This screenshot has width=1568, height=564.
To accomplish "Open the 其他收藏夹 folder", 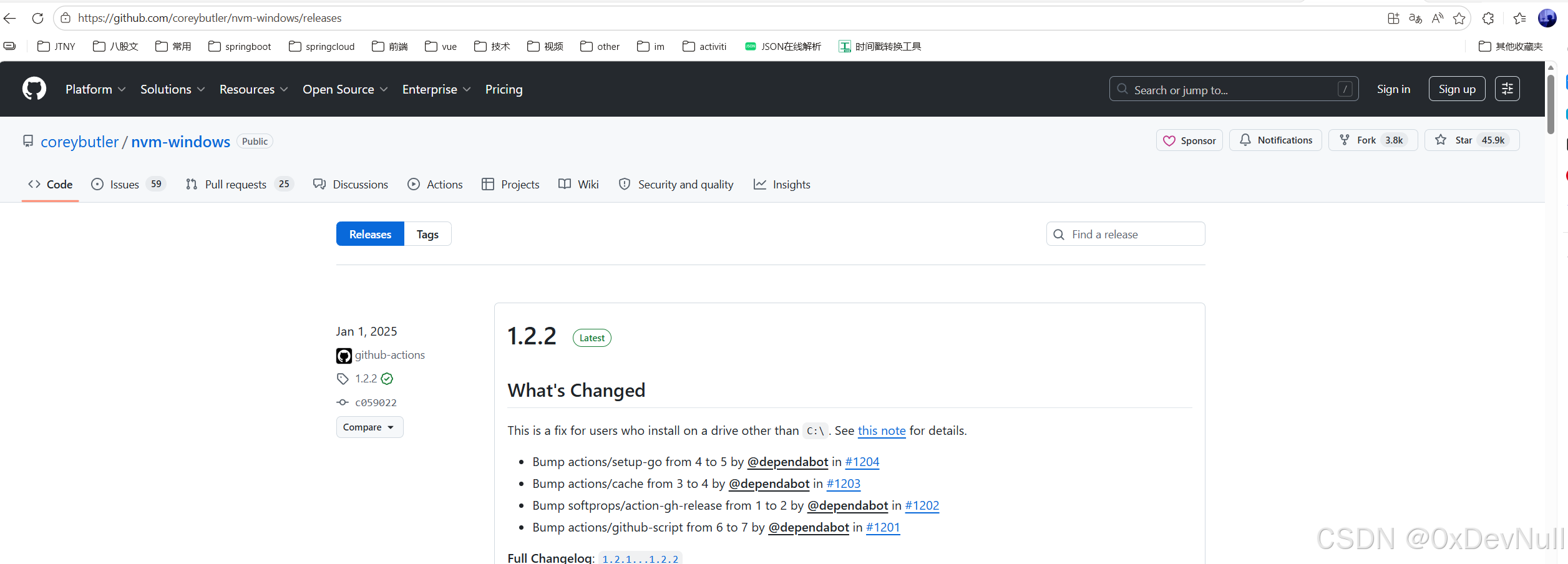I will pyautogui.click(x=1511, y=46).
